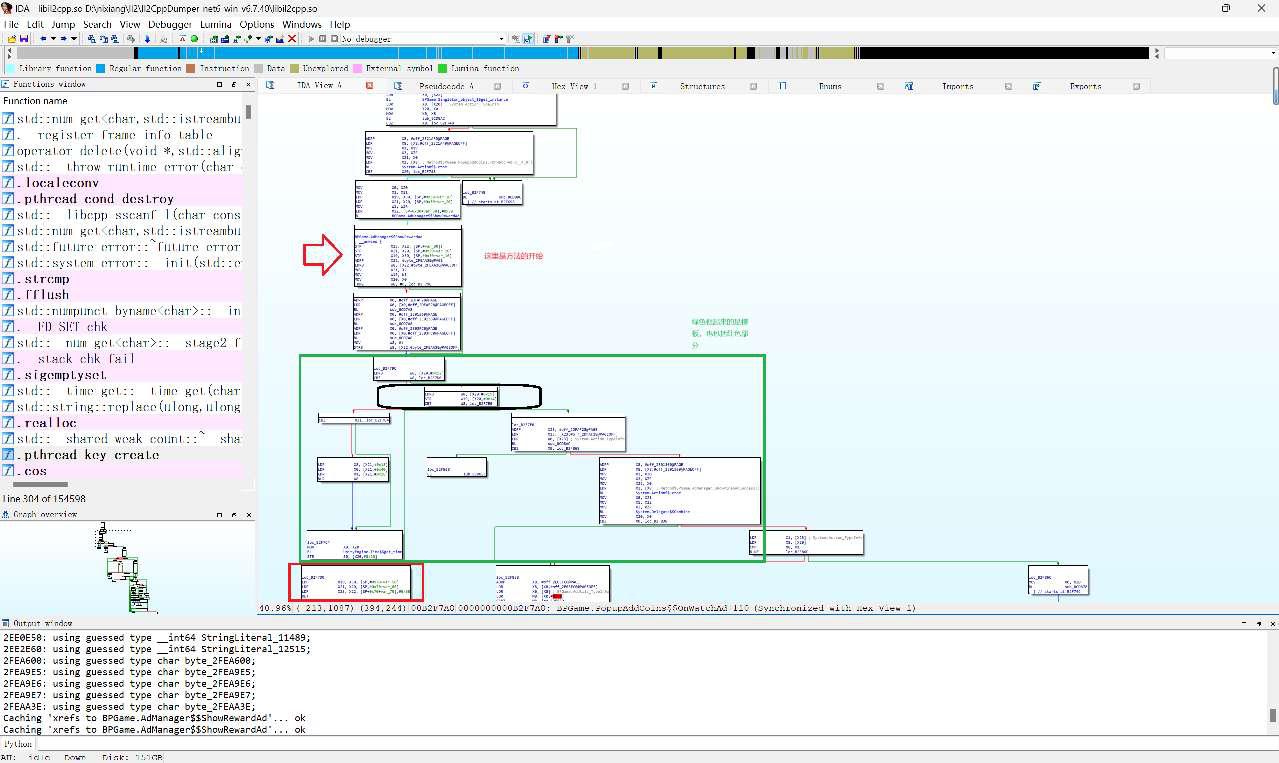Select the '.pthread key create' function row
1279x763 pixels.
[121, 455]
